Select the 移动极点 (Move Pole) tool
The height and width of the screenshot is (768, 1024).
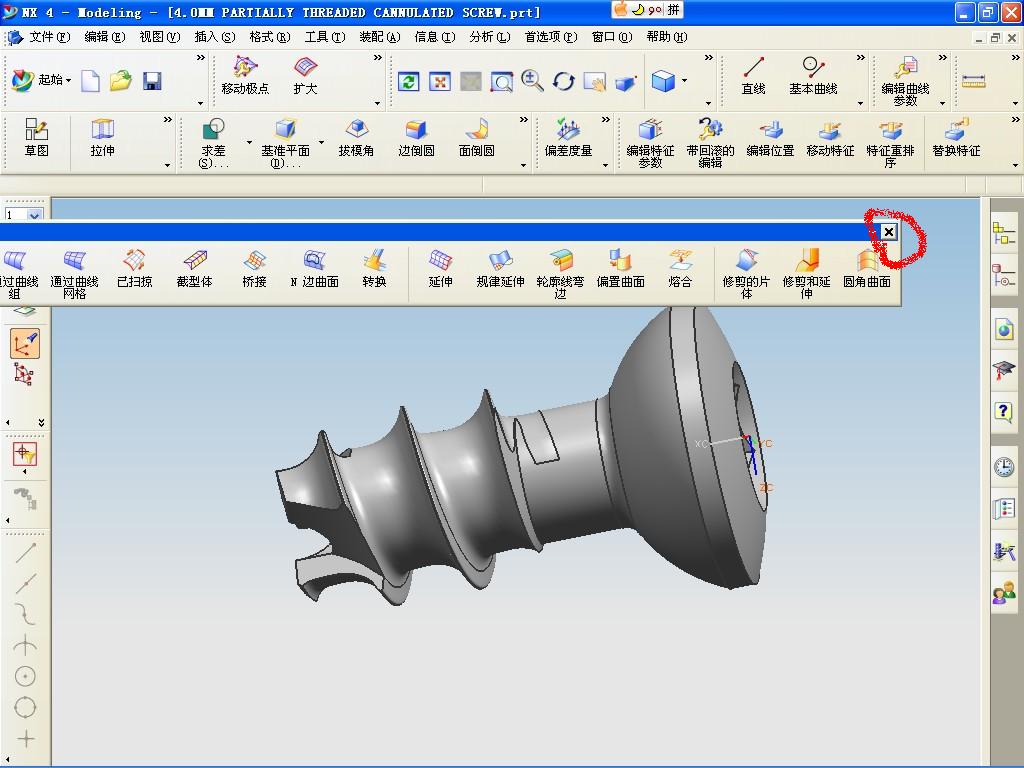[x=245, y=76]
